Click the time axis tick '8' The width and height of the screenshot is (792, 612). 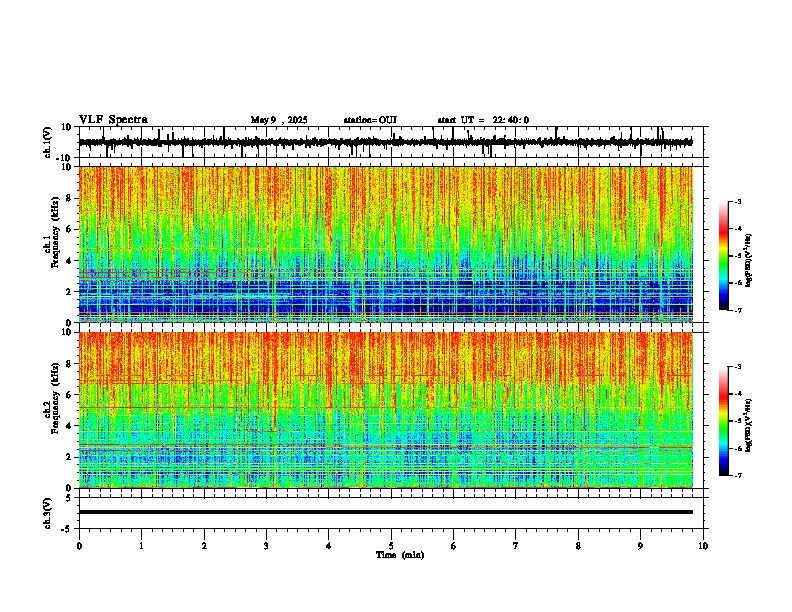(578, 546)
